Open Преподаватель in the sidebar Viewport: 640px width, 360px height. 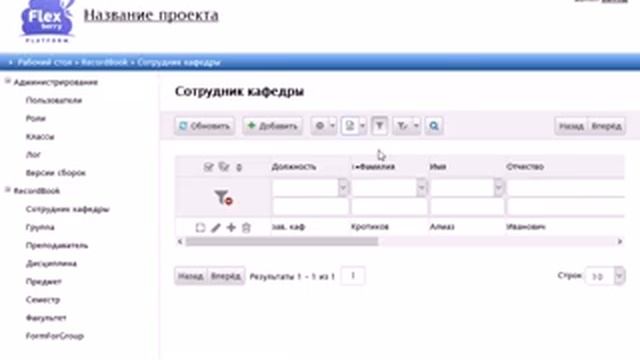point(57,245)
